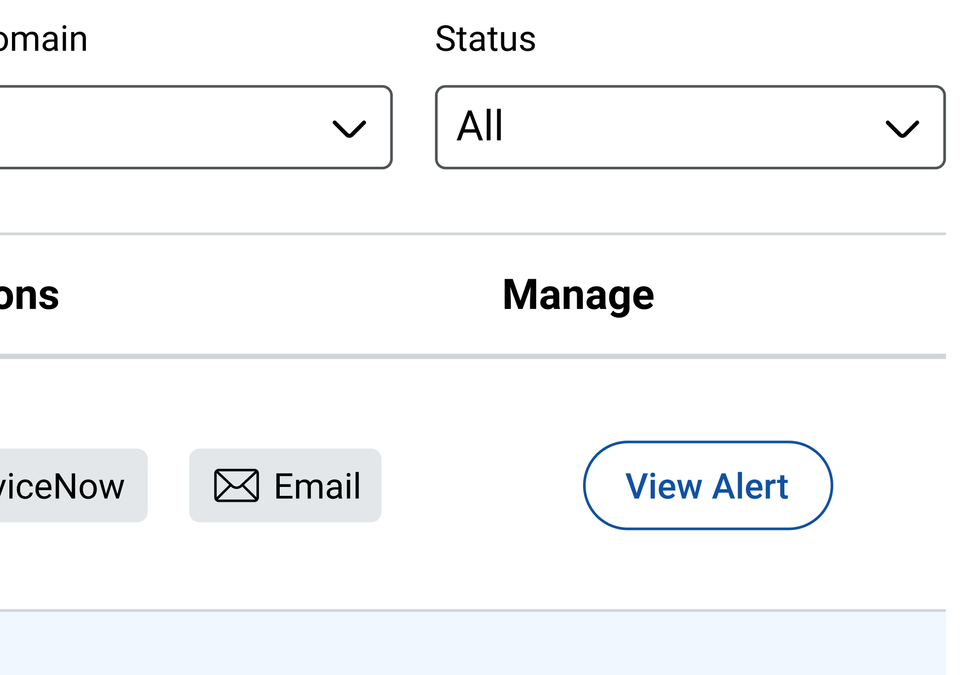
Task: Open View Alert for this alert row
Action: 707,485
